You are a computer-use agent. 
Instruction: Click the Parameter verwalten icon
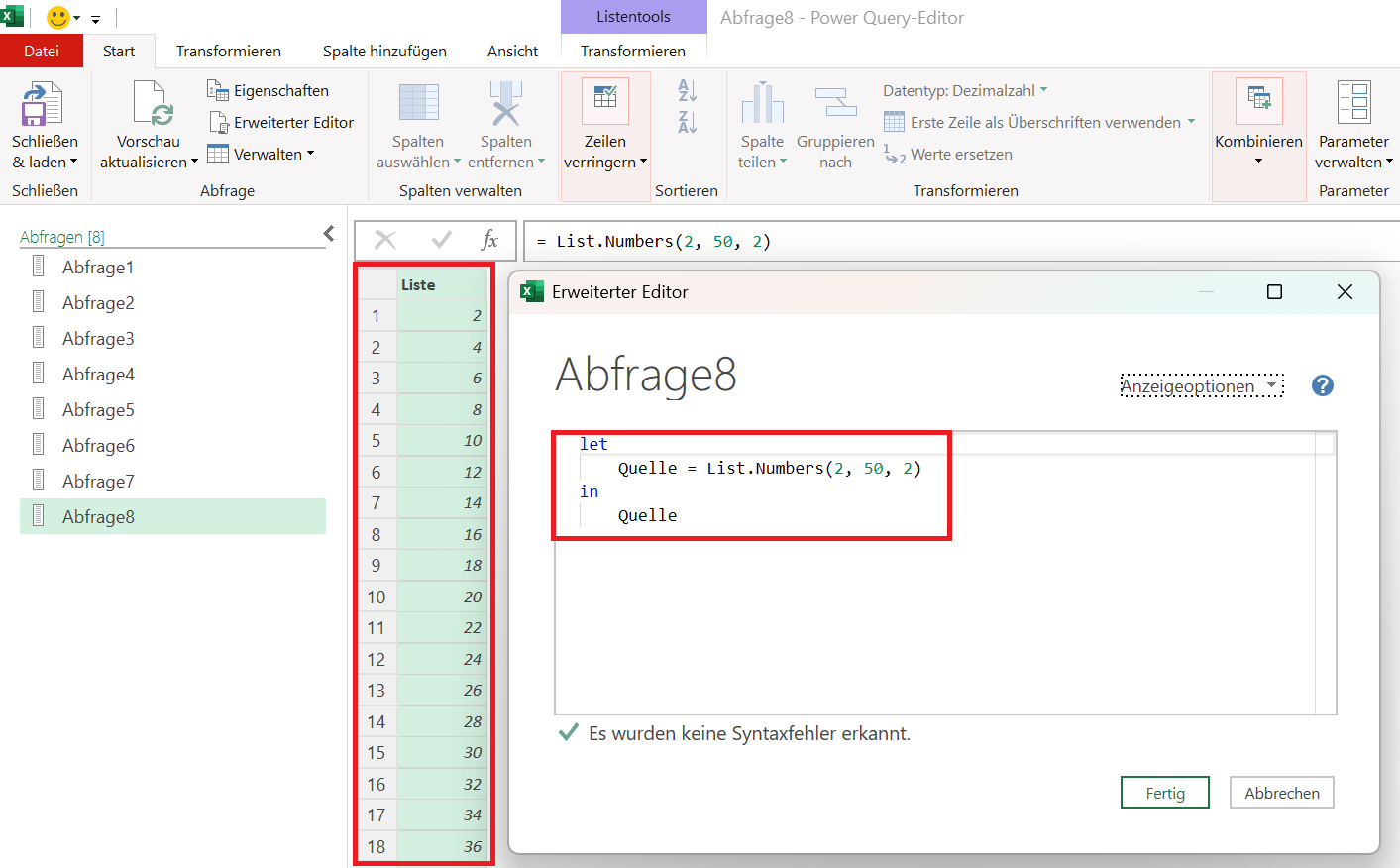[x=1353, y=103]
